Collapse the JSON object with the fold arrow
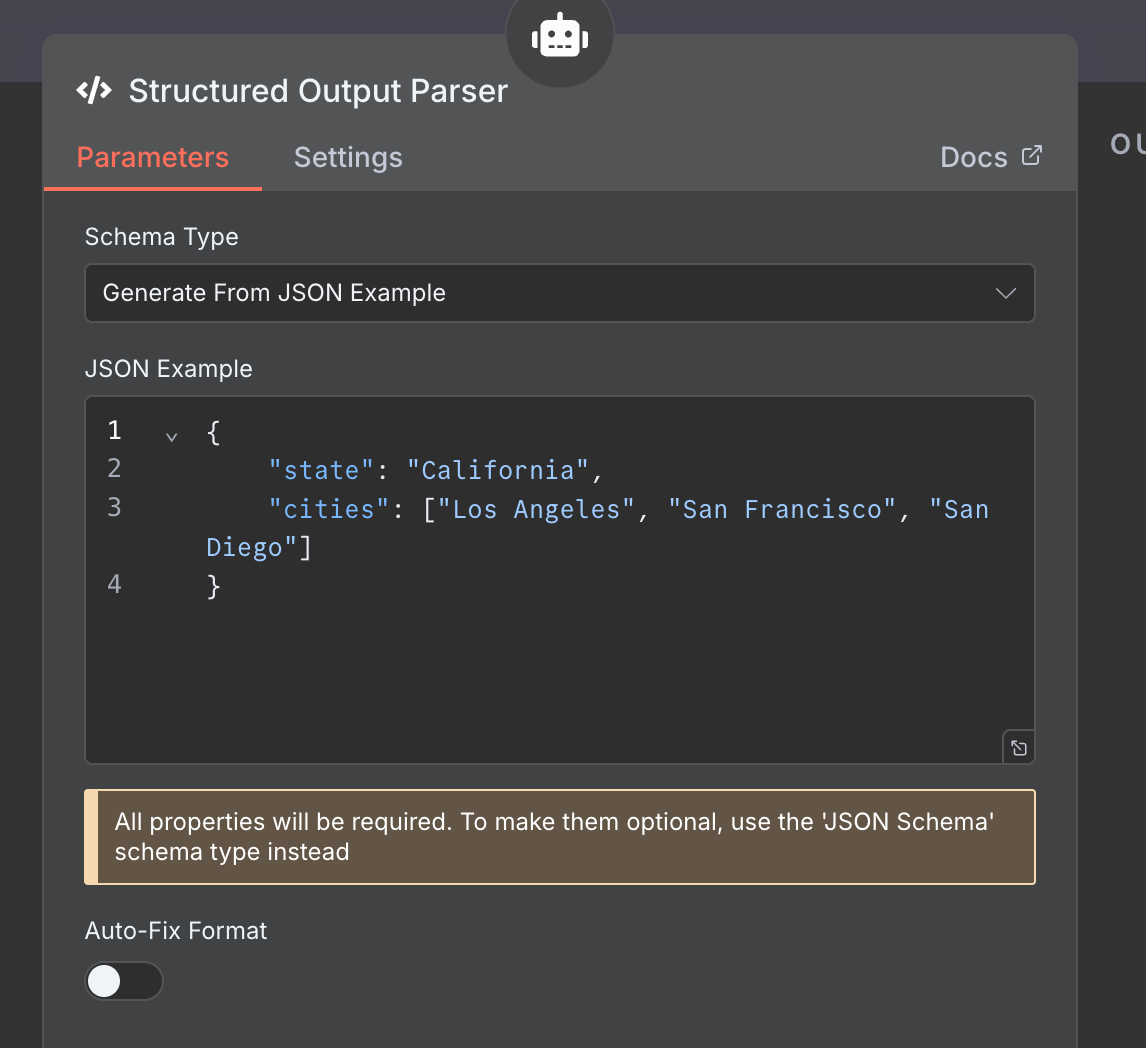Image resolution: width=1146 pixels, height=1048 pixels. (171, 436)
